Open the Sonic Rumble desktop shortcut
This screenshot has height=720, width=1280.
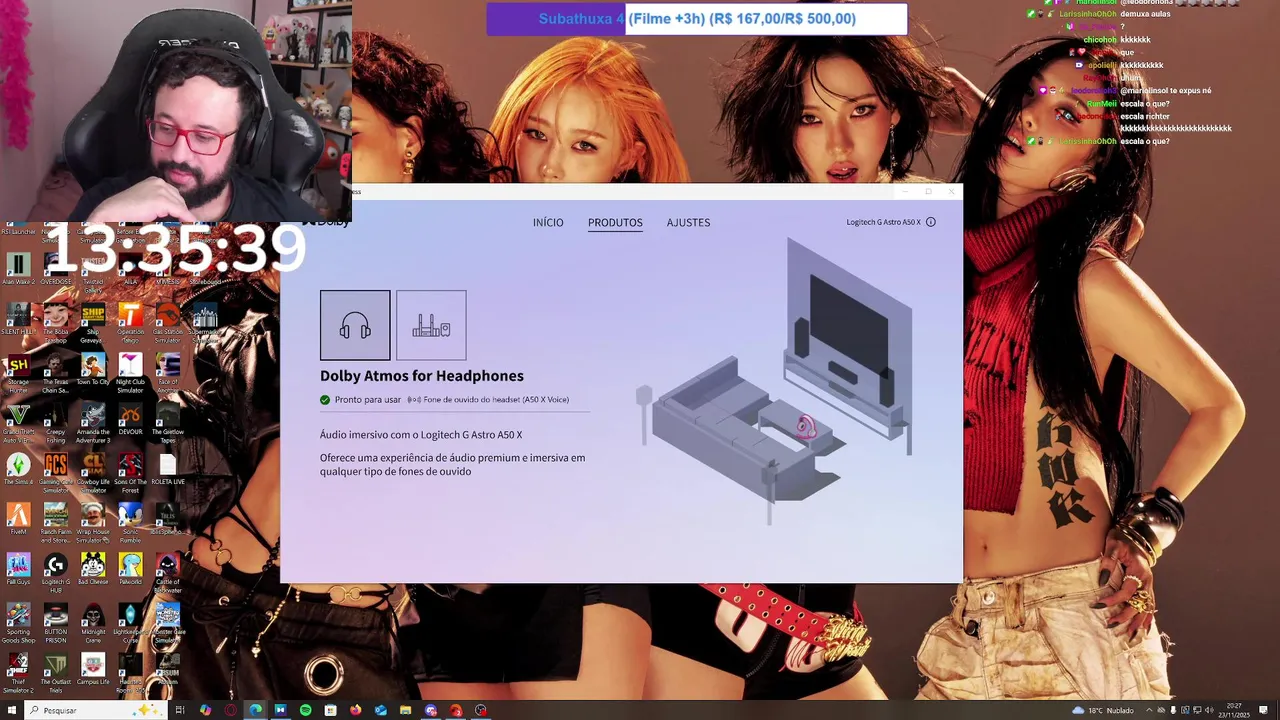131,522
